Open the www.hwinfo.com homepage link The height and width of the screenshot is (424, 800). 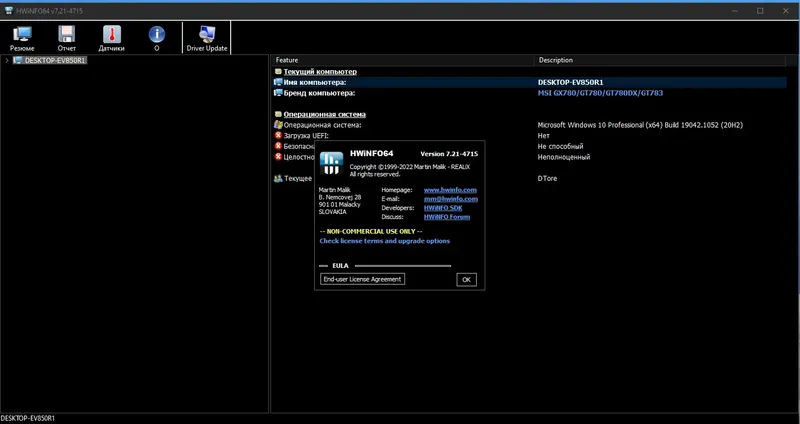coord(450,190)
